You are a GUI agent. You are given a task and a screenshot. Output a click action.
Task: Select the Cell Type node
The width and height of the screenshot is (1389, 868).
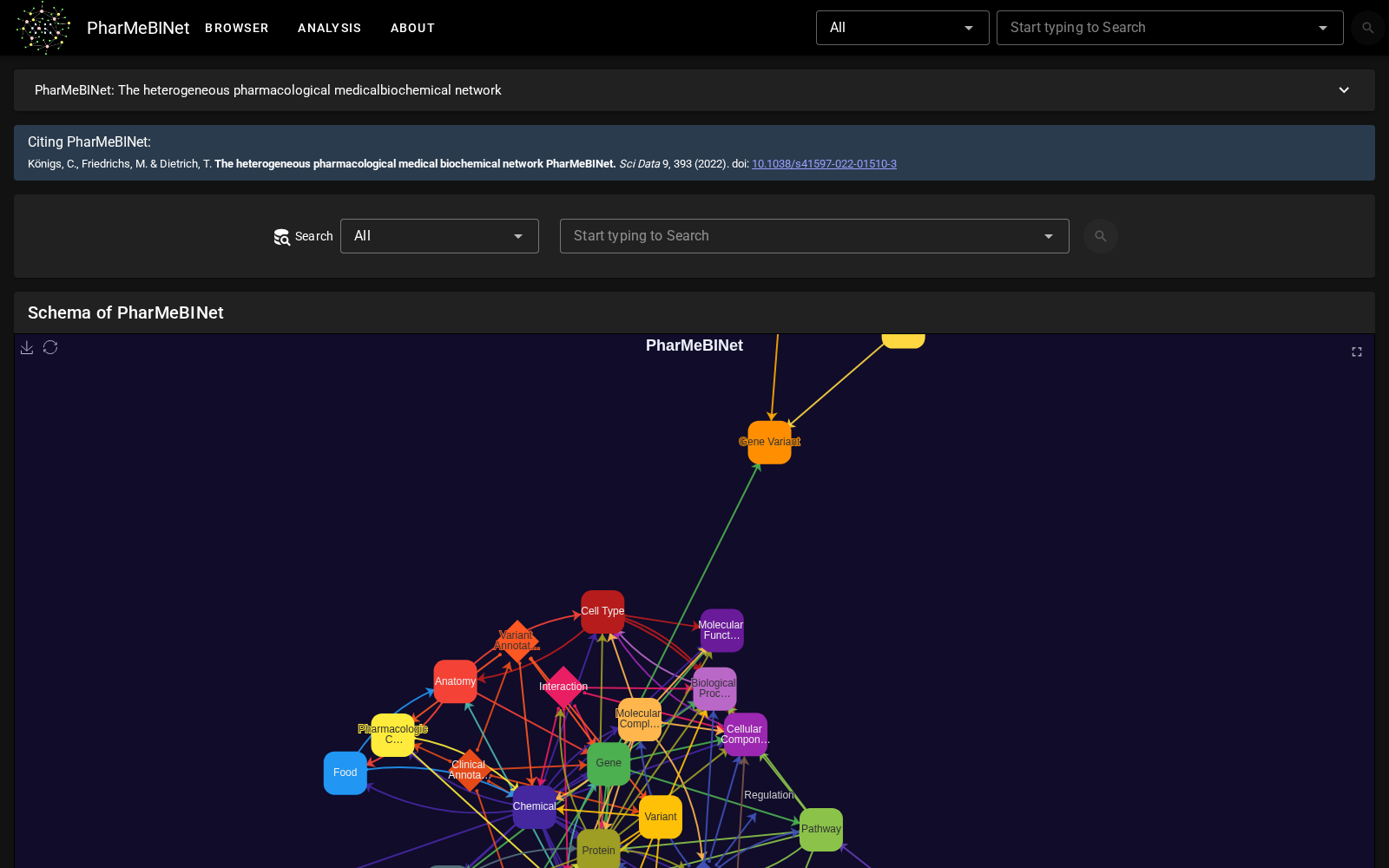click(602, 612)
